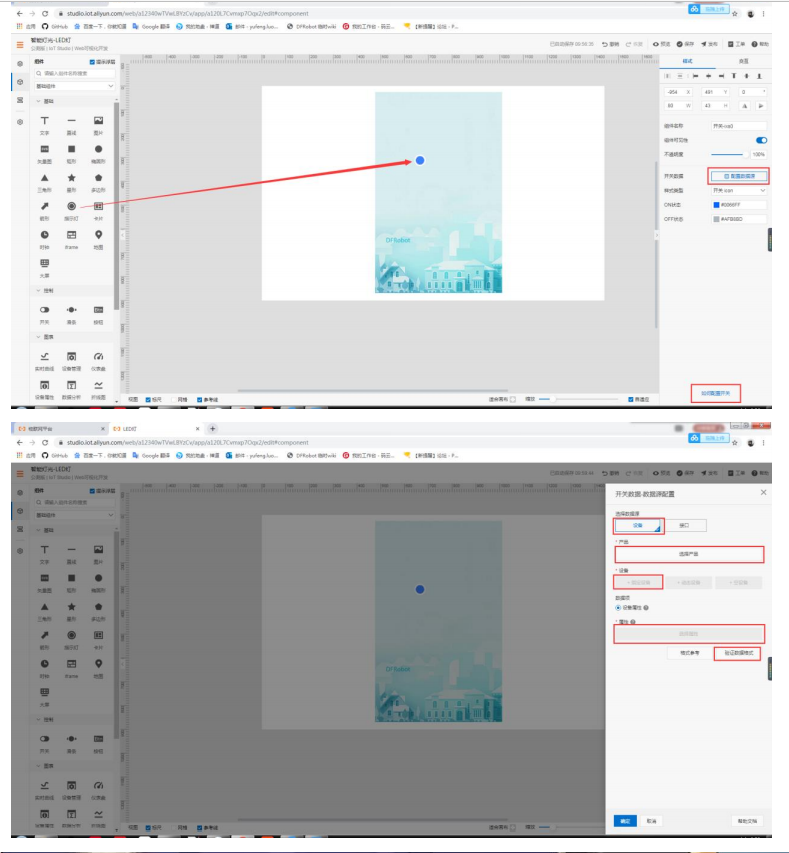Click the undo (撤销) icon in upper toolbar
Viewport: 789px width, 853px height.
pyautogui.click(x=604, y=44)
